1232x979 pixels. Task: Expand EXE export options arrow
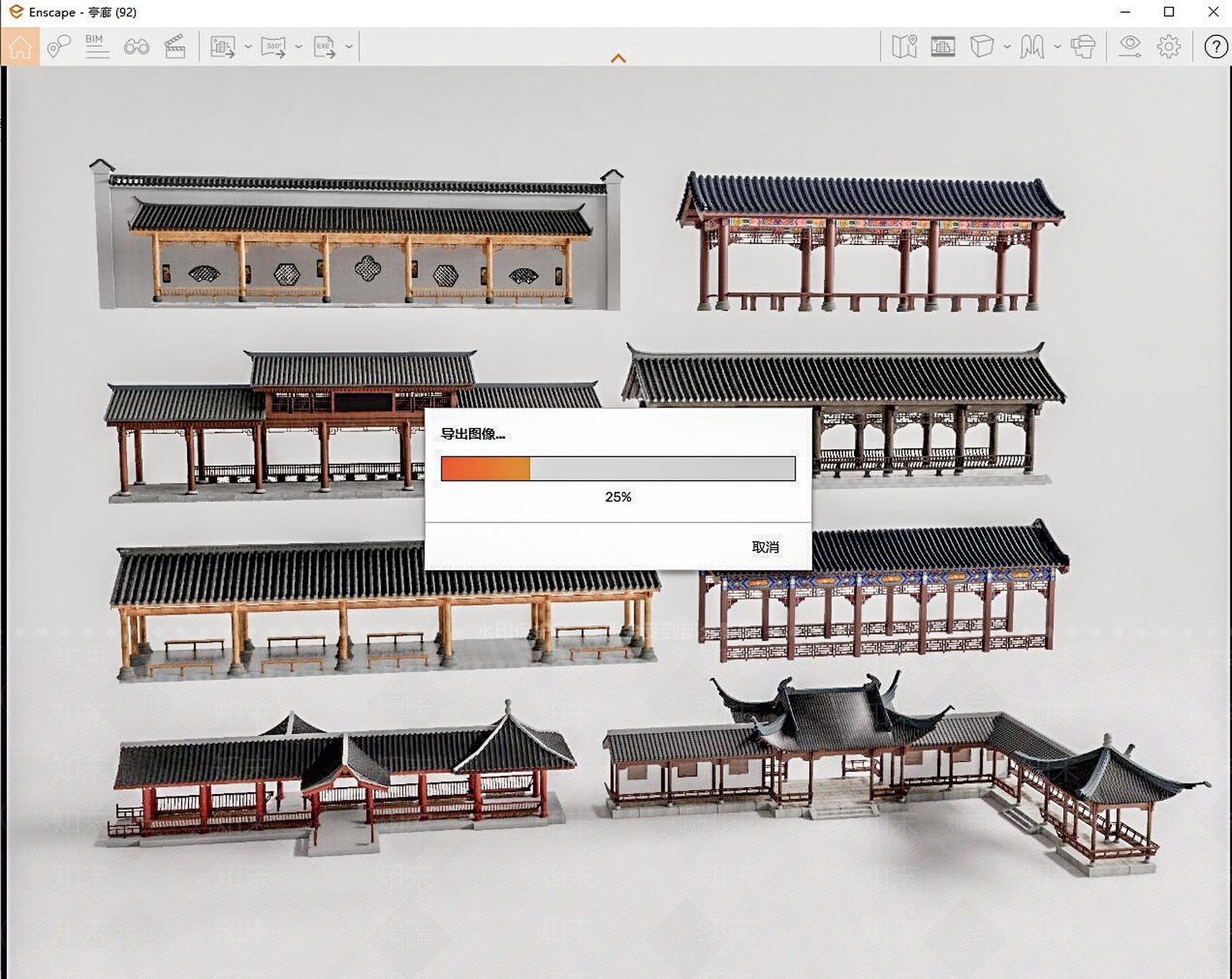(349, 47)
